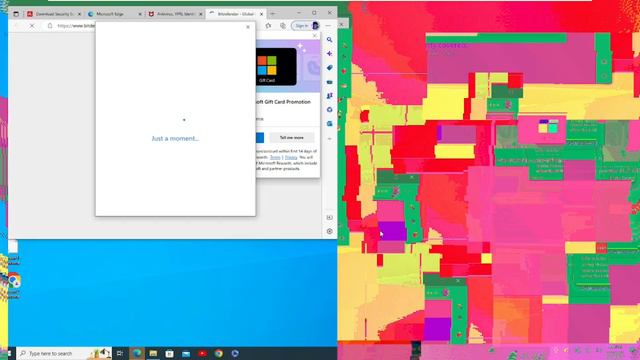640x360 pixels.
Task: Open Microsoft Store from taskbar
Action: [169, 353]
